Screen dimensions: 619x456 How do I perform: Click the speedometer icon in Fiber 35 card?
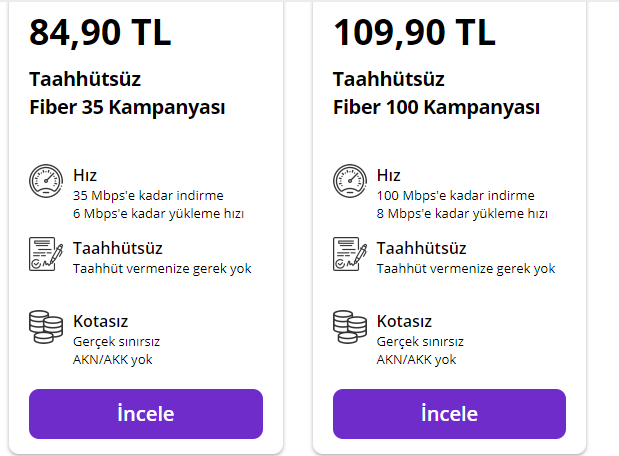click(x=46, y=181)
